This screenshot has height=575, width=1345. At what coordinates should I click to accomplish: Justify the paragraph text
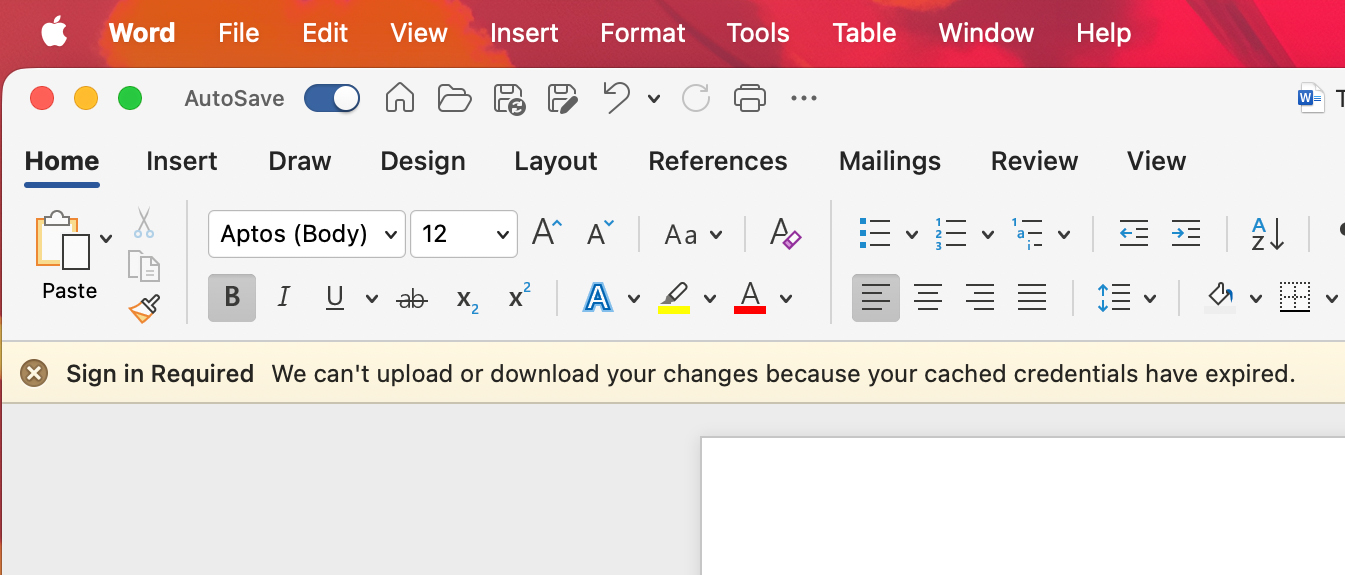click(1032, 298)
